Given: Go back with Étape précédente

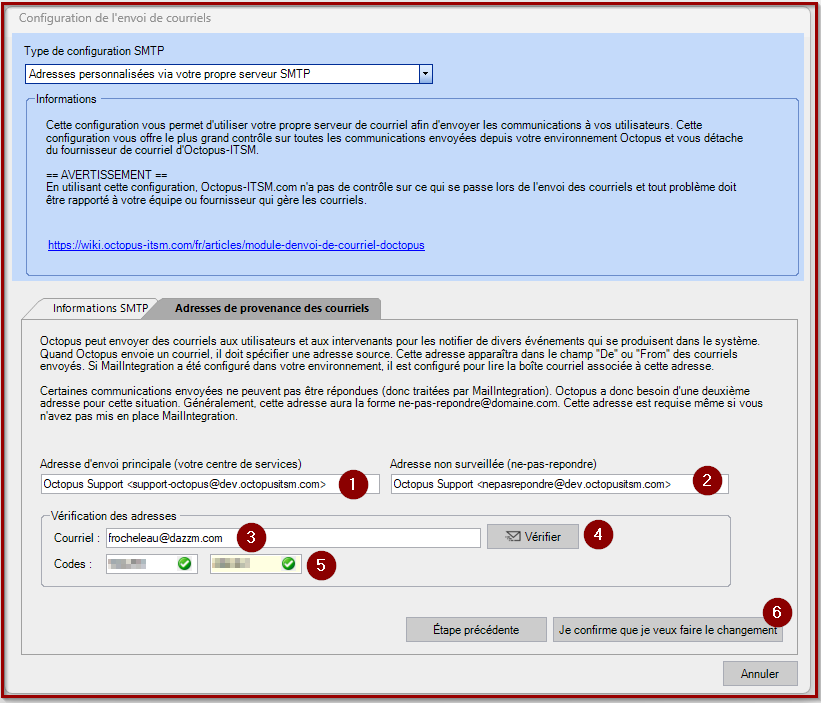Looking at the screenshot, I should [475, 630].
